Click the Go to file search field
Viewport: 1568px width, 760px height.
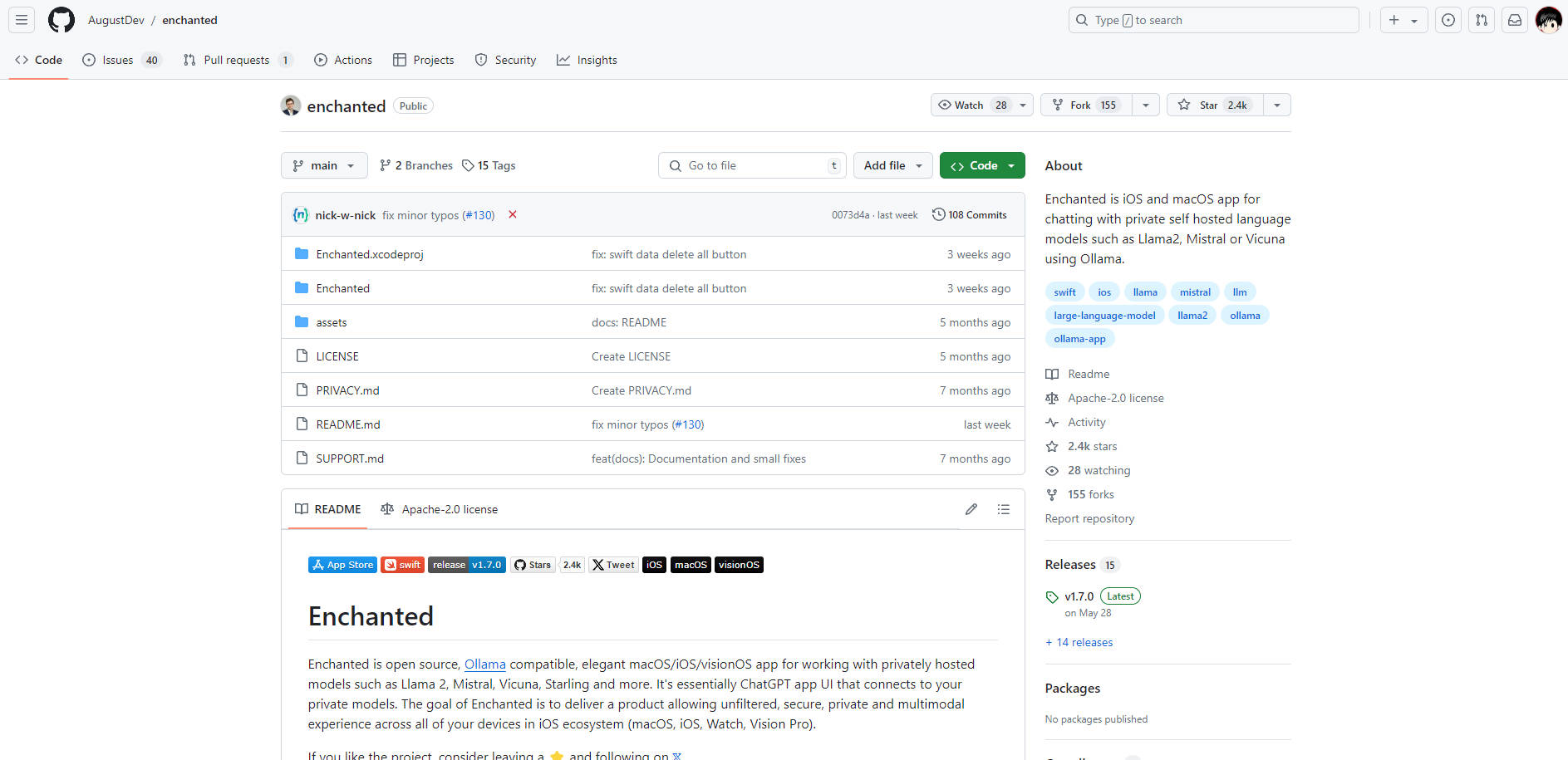pos(752,165)
